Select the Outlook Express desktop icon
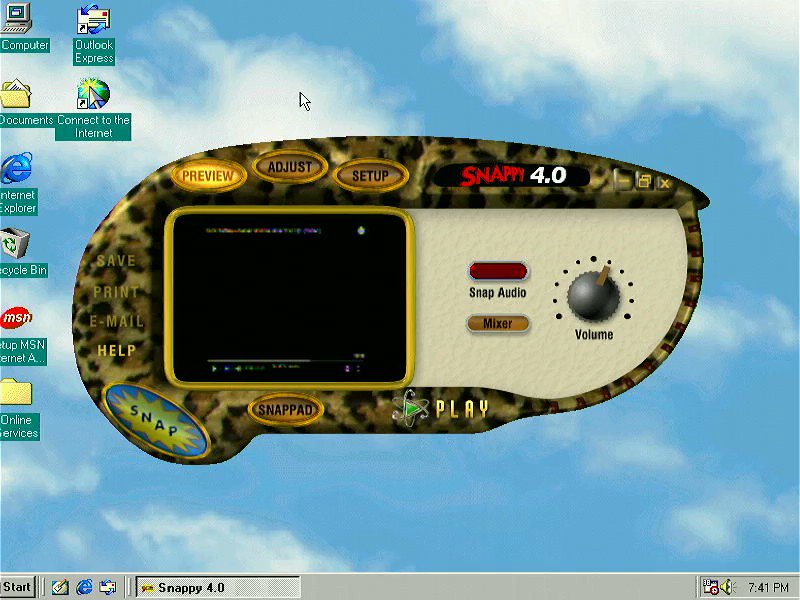Screen dimensions: 800x600 94,34
